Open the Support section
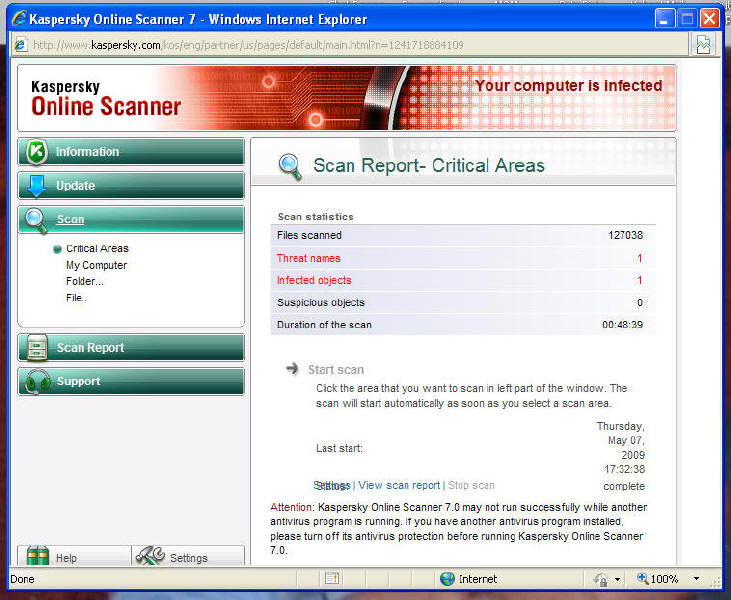The image size is (731, 600). (x=78, y=382)
